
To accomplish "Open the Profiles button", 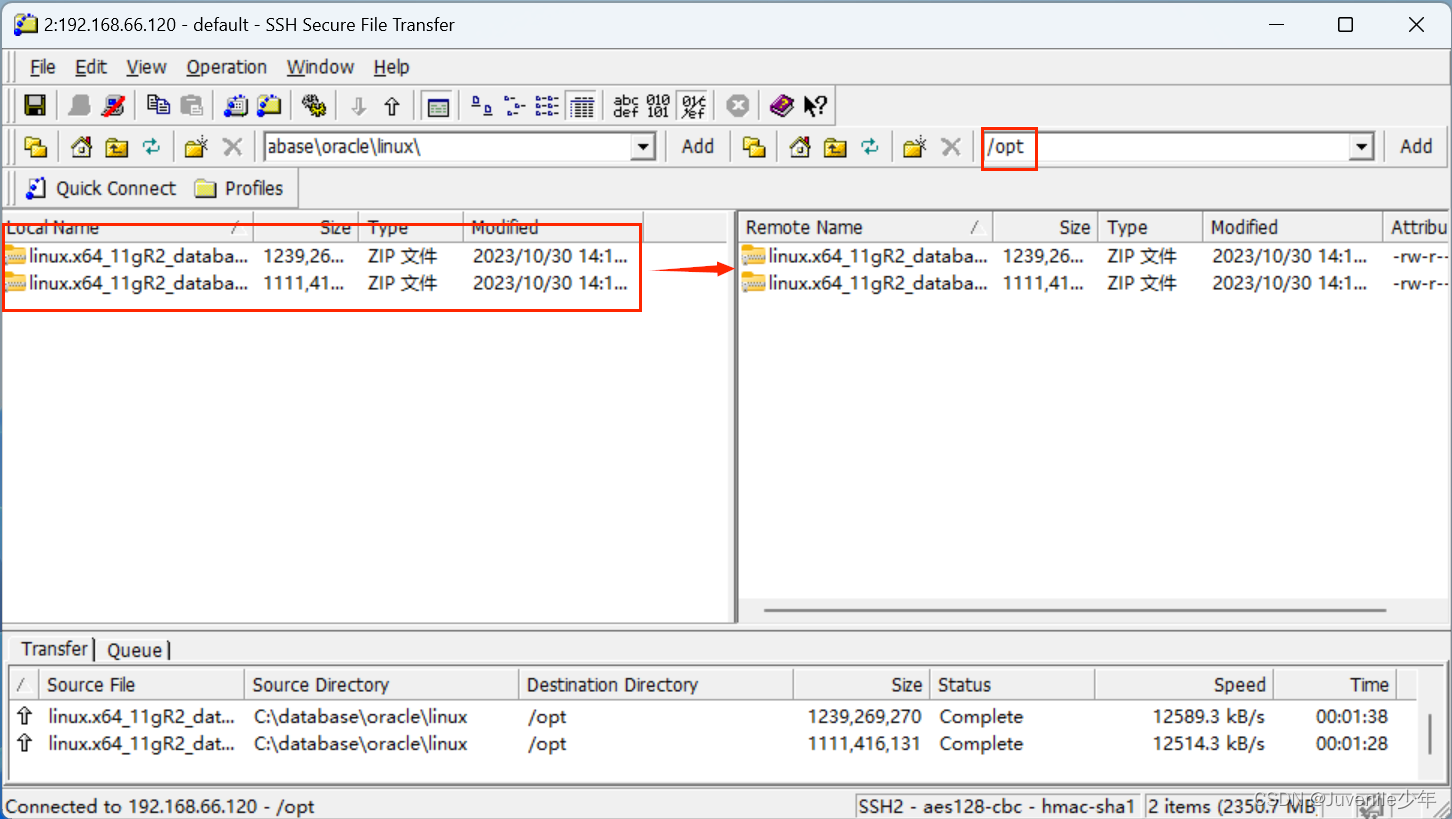I will [x=239, y=188].
